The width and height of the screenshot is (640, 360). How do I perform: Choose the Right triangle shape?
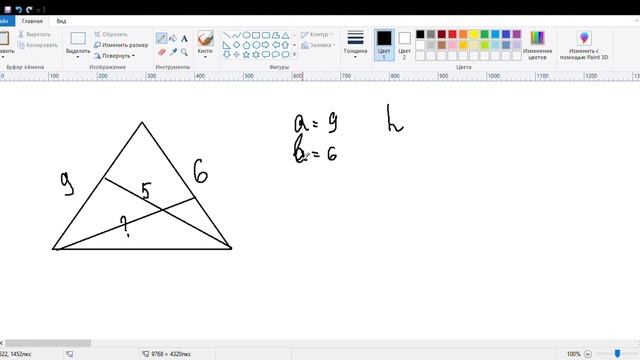tap(227, 45)
